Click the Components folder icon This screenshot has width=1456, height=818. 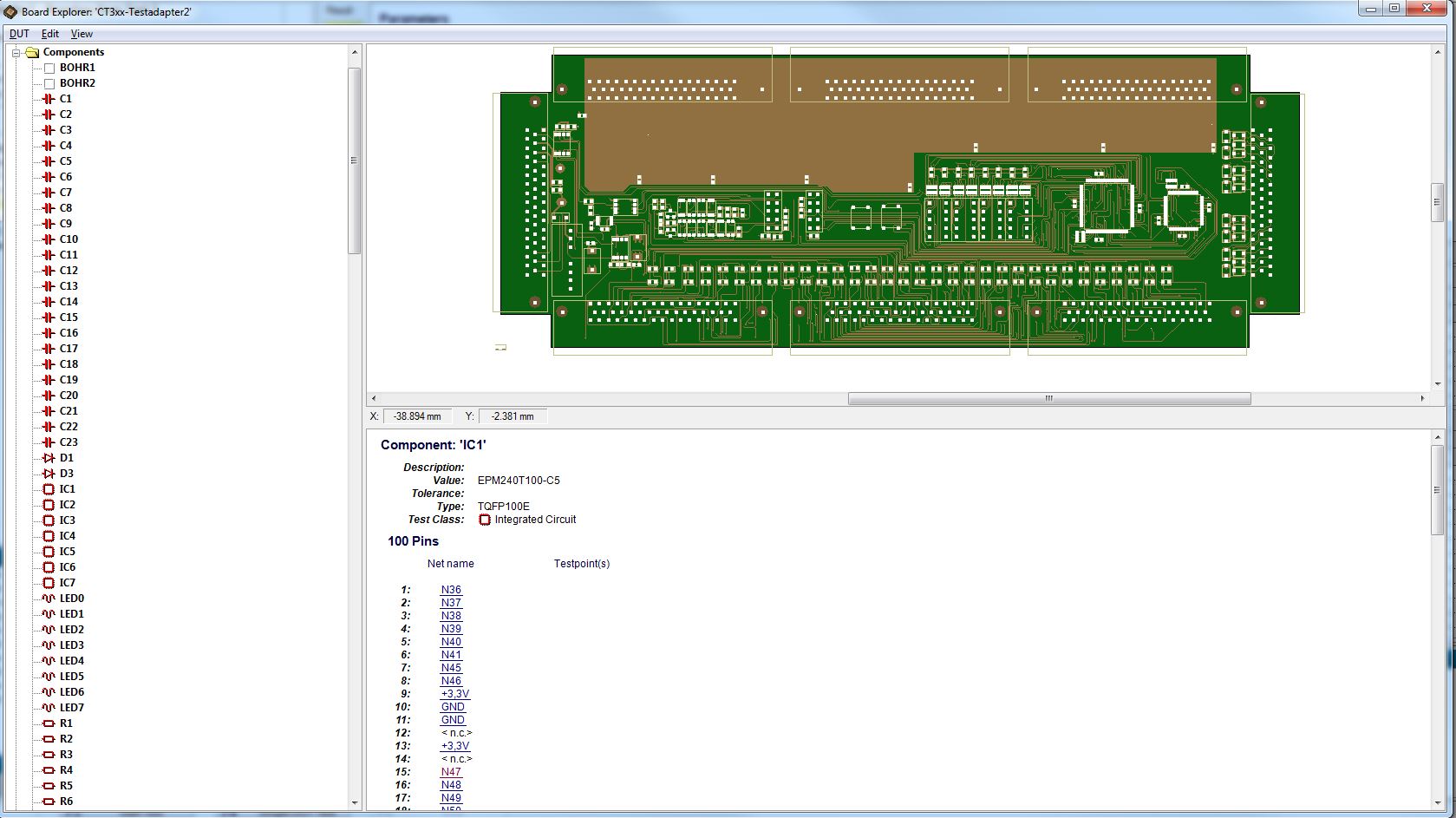[33, 52]
